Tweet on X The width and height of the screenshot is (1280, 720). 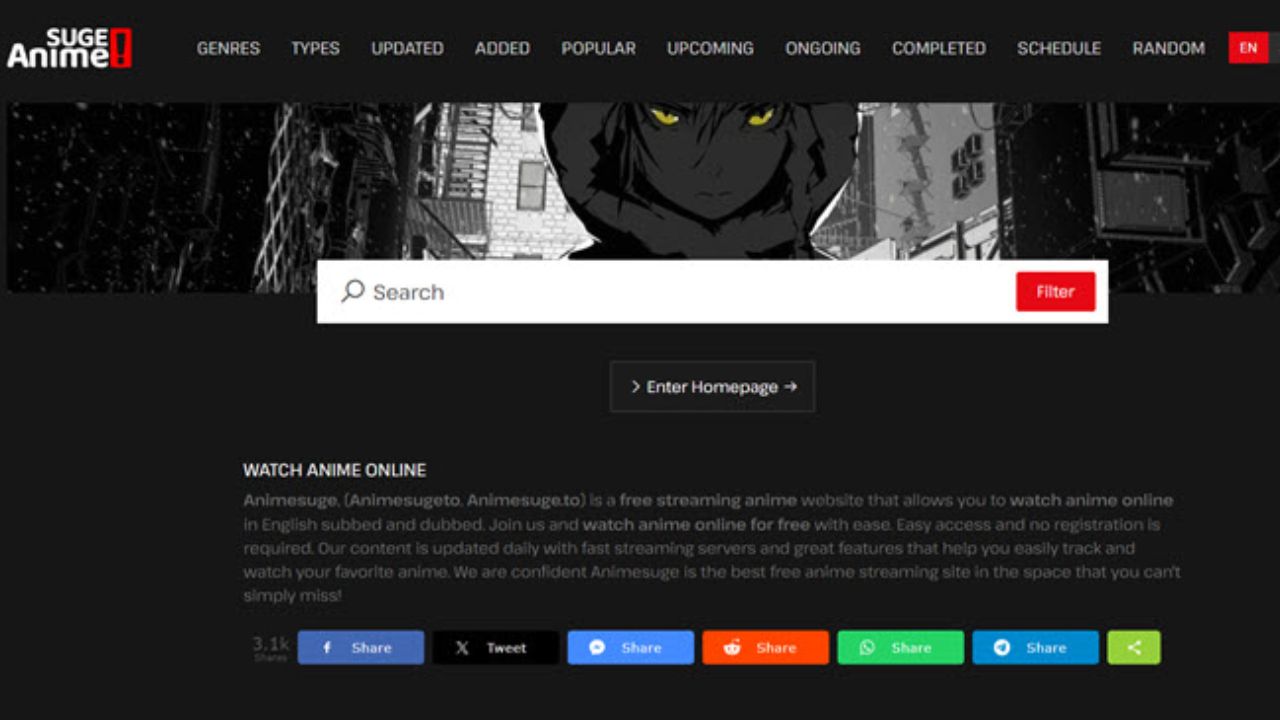pos(496,647)
